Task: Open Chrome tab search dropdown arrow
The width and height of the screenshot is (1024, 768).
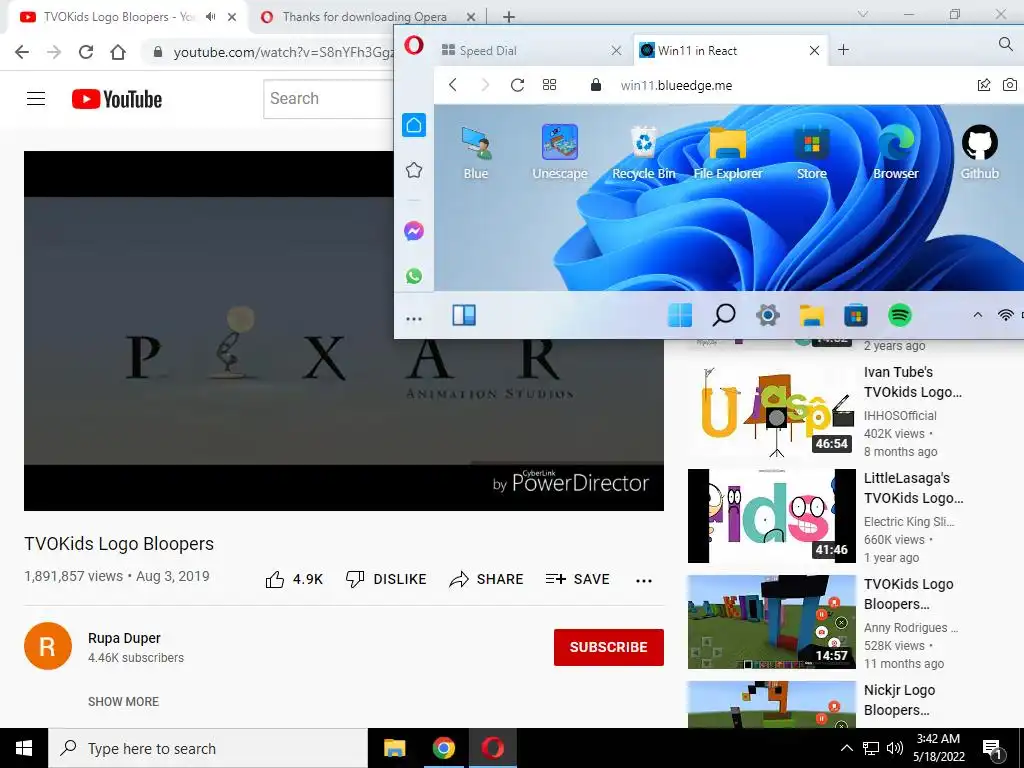Action: [x=863, y=14]
